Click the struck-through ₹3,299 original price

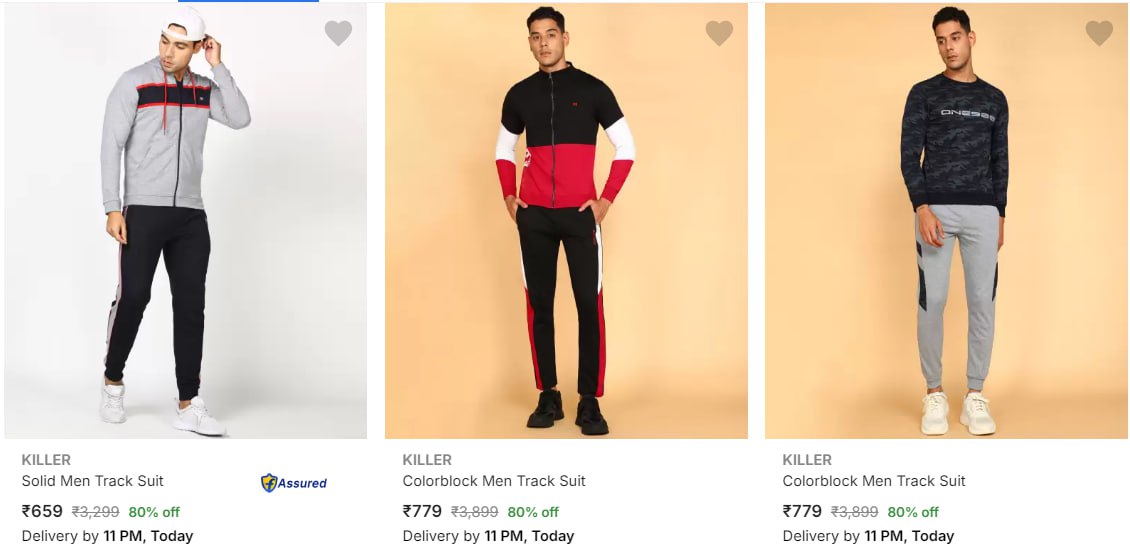coord(95,512)
